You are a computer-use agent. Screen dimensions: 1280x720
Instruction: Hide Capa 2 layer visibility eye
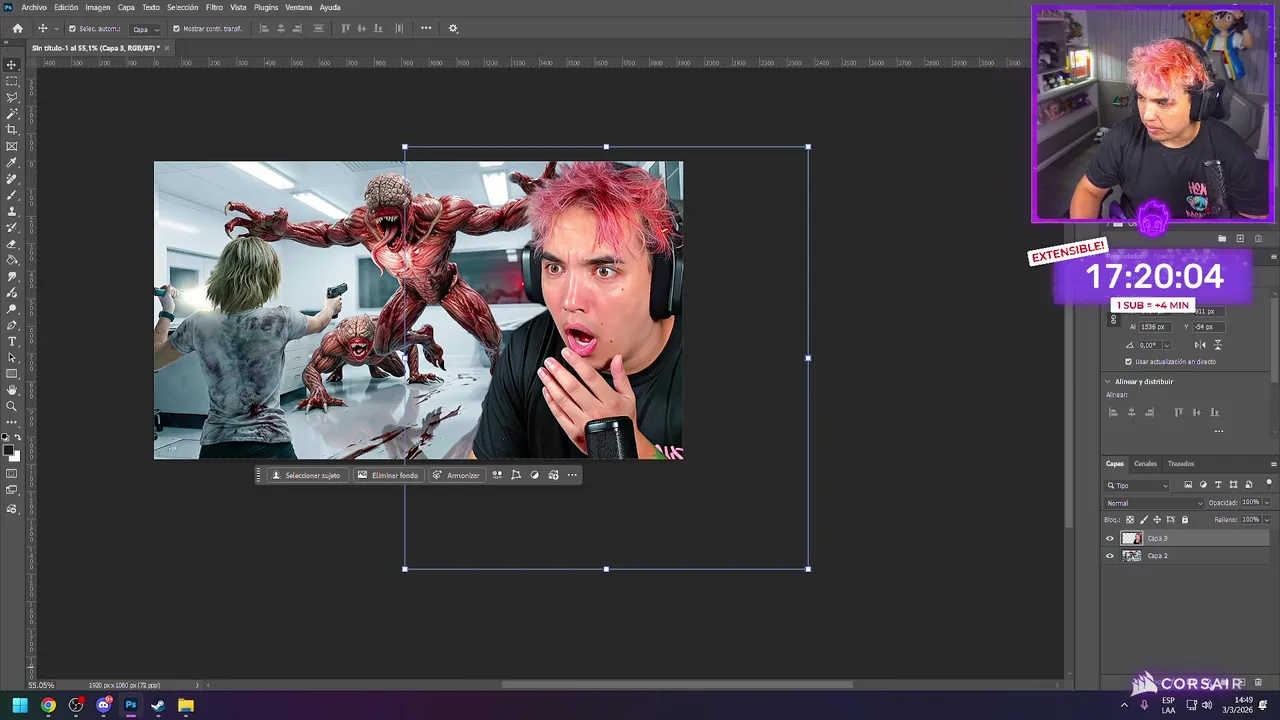1109,556
